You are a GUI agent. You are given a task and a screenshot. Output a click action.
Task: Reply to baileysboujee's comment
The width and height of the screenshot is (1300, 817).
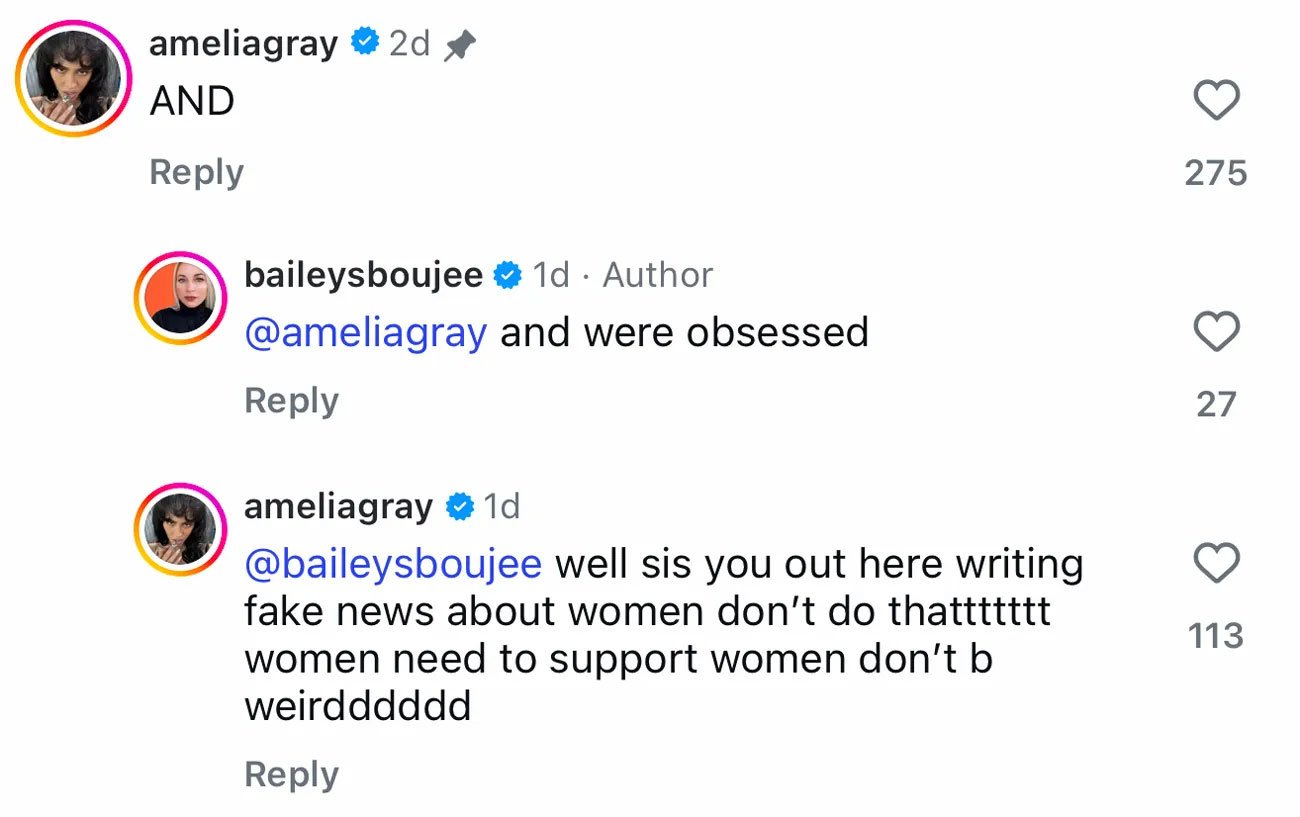tap(291, 399)
